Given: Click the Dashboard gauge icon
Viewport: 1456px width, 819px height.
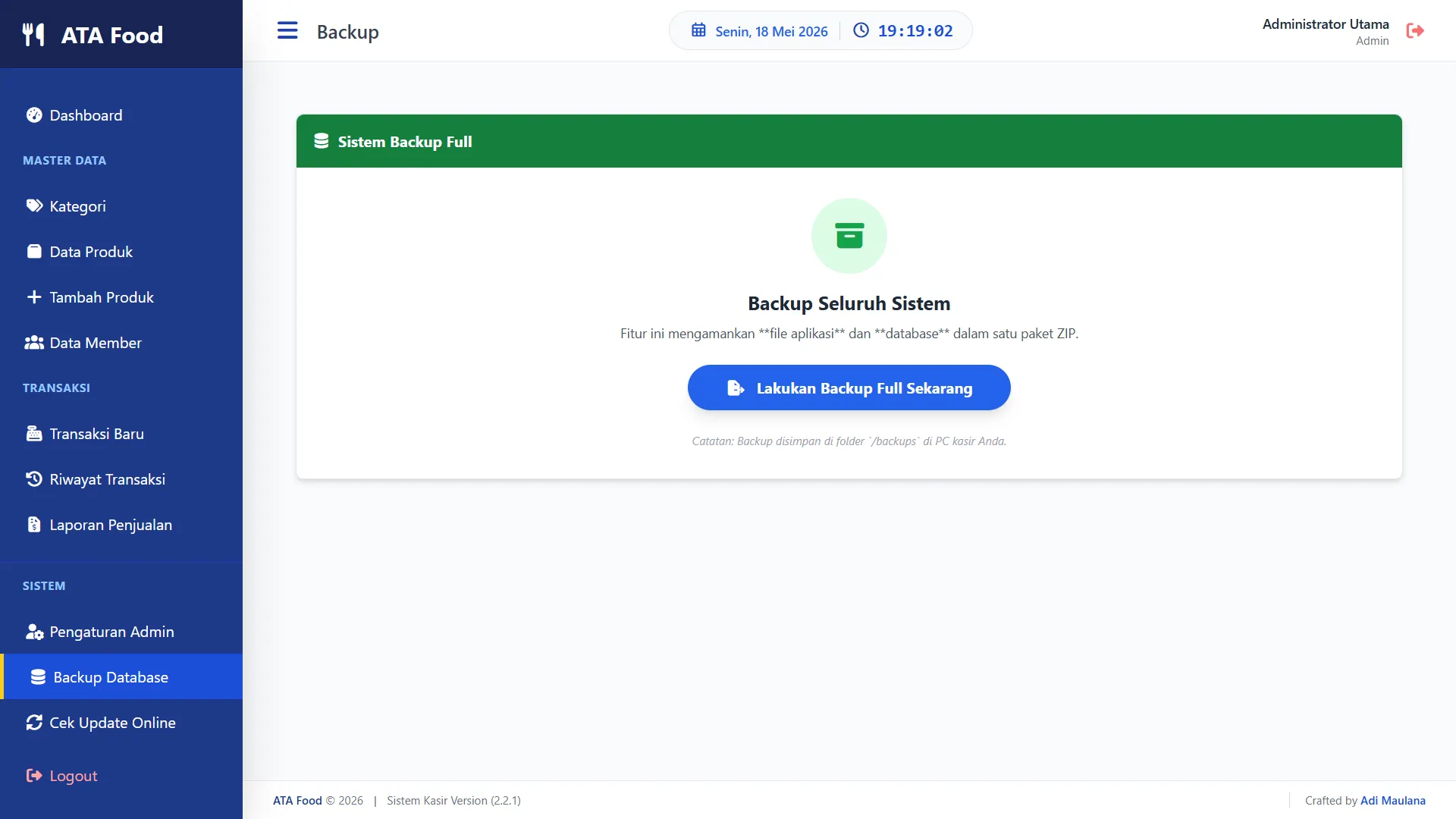Looking at the screenshot, I should point(34,115).
